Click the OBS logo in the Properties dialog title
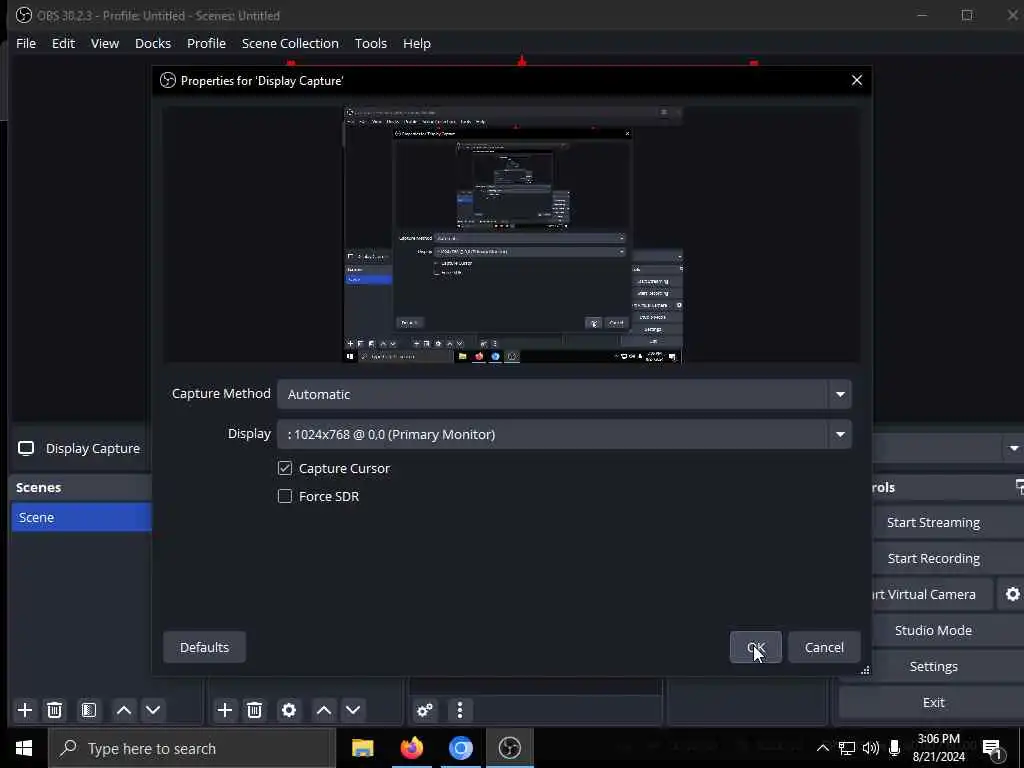Screen dimensions: 1024x768 pyautogui.click(x=168, y=80)
